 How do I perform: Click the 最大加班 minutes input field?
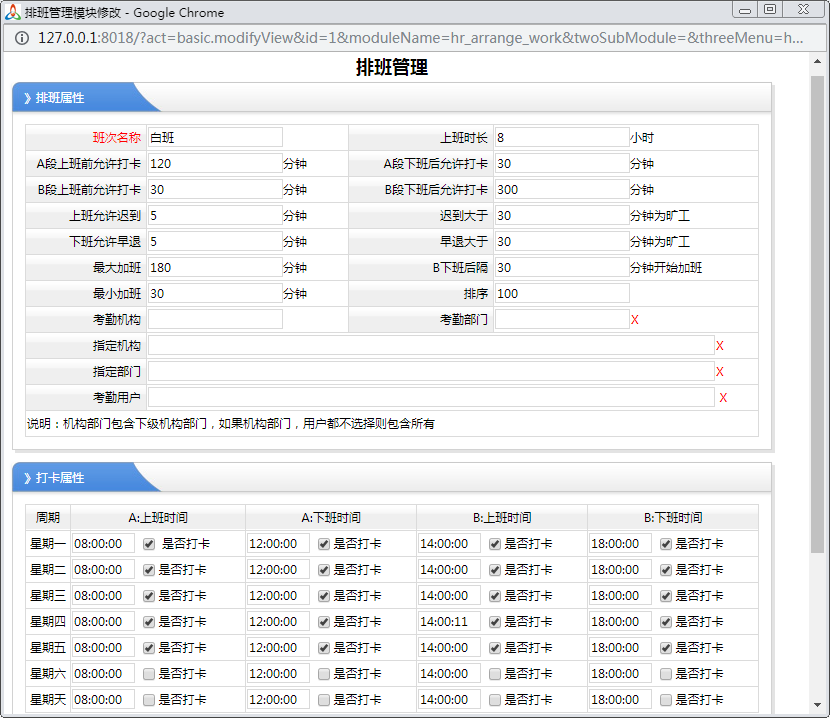215,268
